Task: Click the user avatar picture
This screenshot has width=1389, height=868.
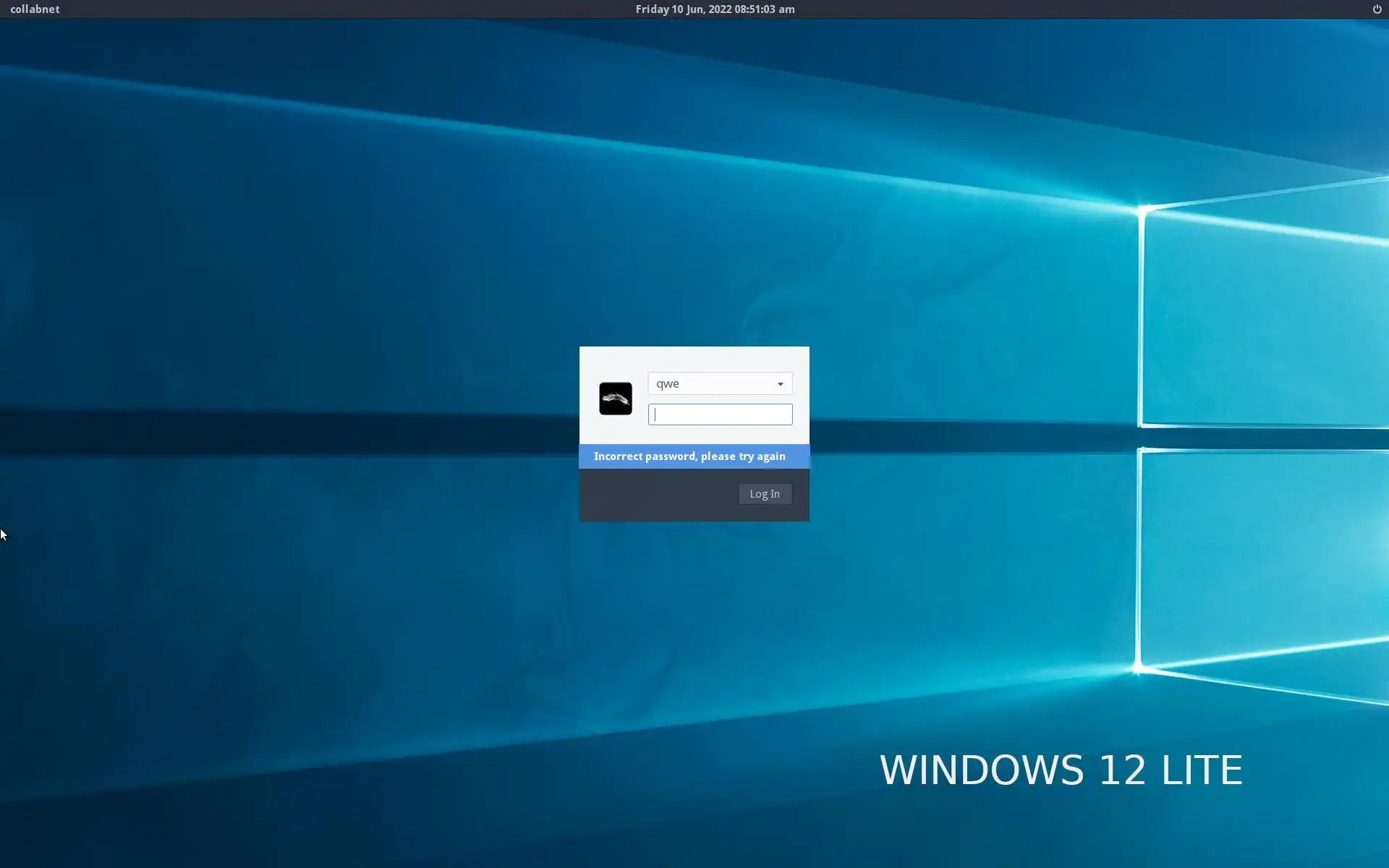Action: click(615, 399)
